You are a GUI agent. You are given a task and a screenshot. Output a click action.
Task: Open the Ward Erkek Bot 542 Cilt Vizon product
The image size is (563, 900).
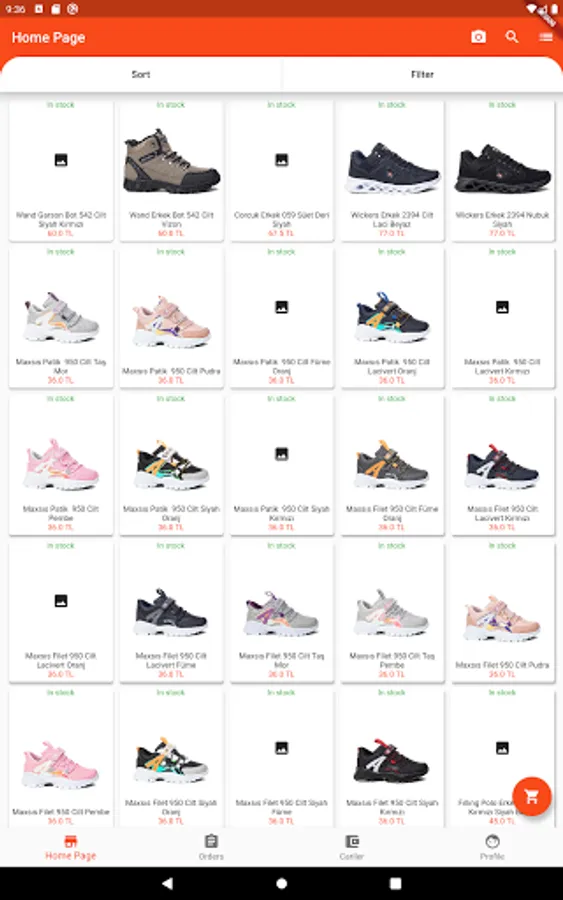pyautogui.click(x=171, y=170)
